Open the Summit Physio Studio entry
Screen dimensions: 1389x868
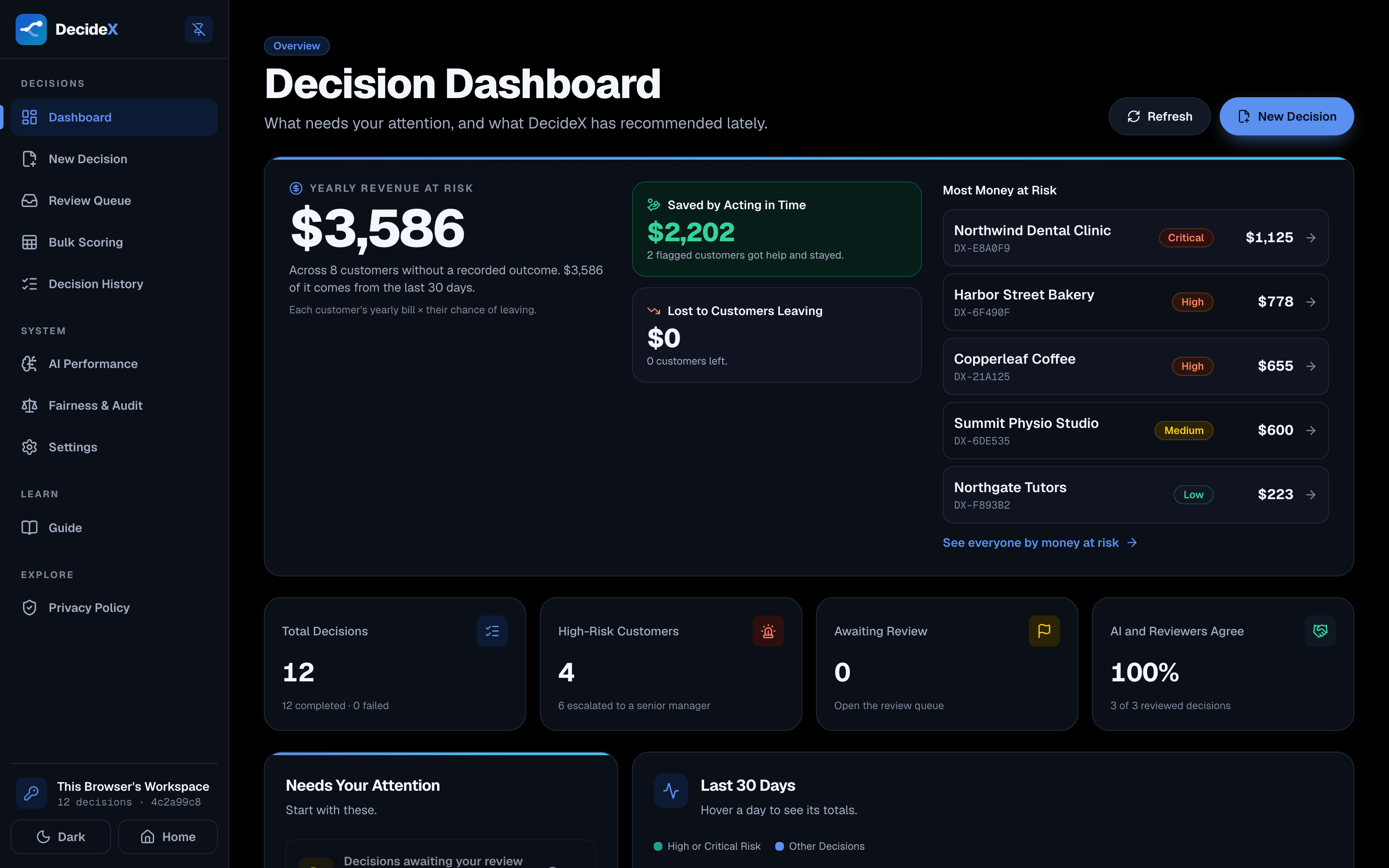tap(1136, 431)
